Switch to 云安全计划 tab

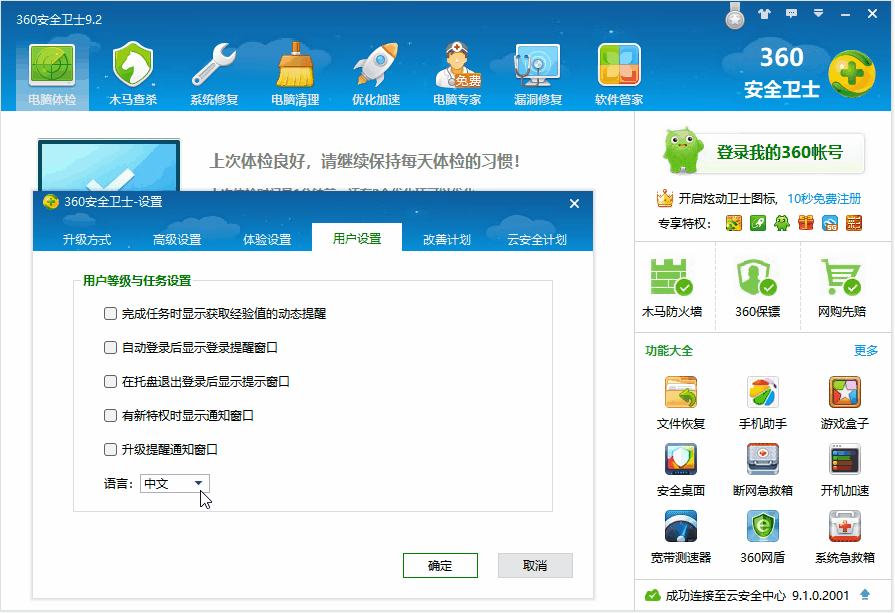537,239
